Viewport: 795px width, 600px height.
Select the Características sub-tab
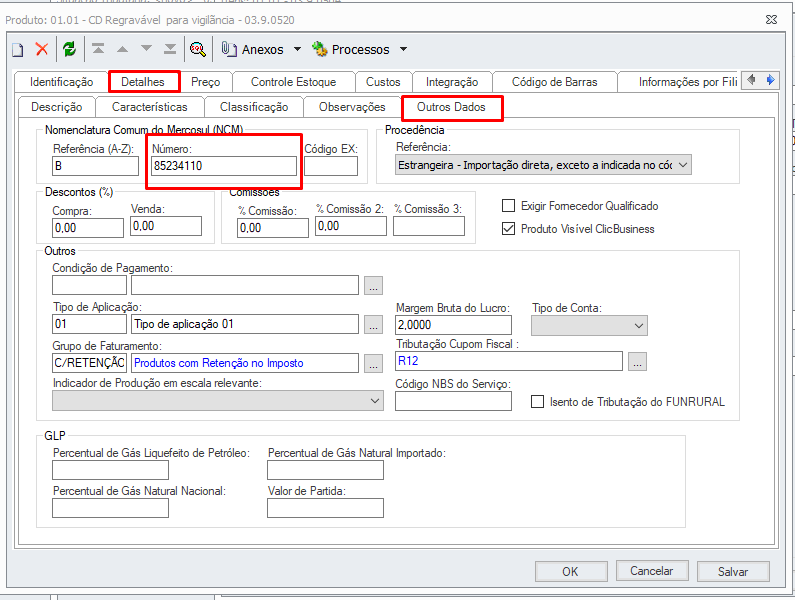tap(150, 107)
